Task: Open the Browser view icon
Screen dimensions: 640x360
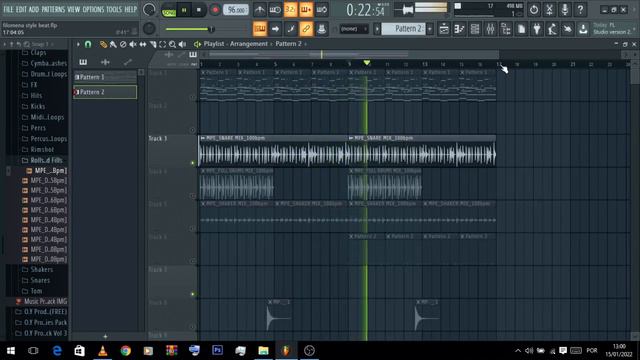Action: (x=506, y=29)
